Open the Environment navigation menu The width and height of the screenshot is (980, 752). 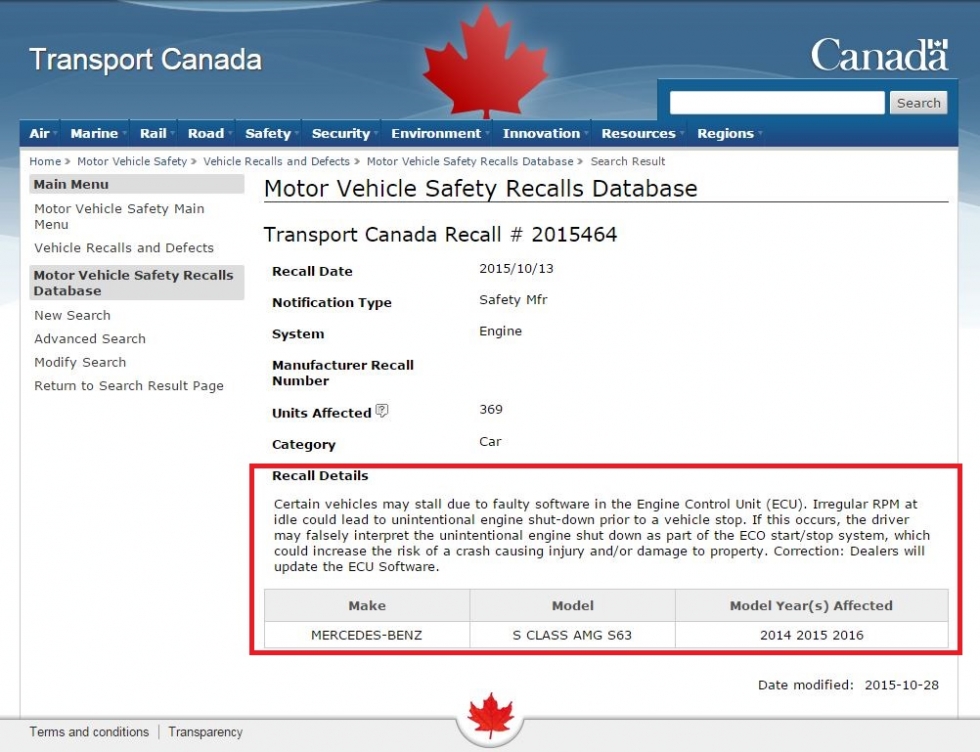pyautogui.click(x=436, y=133)
